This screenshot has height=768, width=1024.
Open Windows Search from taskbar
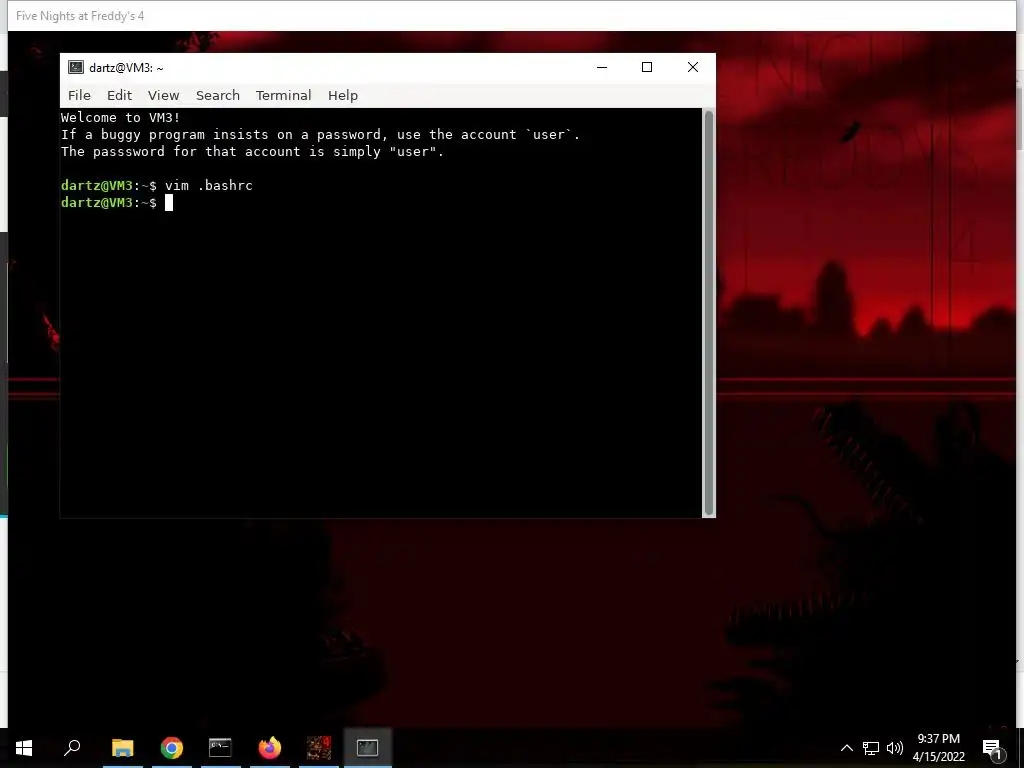(72, 748)
